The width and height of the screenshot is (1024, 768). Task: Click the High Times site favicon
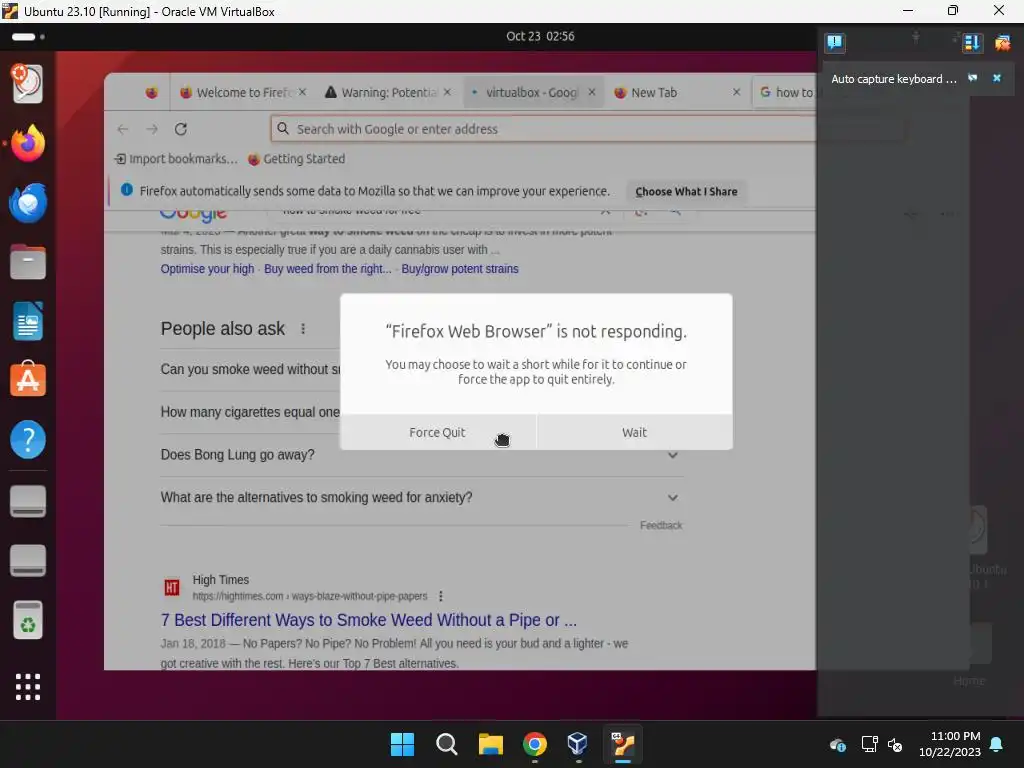click(172, 588)
